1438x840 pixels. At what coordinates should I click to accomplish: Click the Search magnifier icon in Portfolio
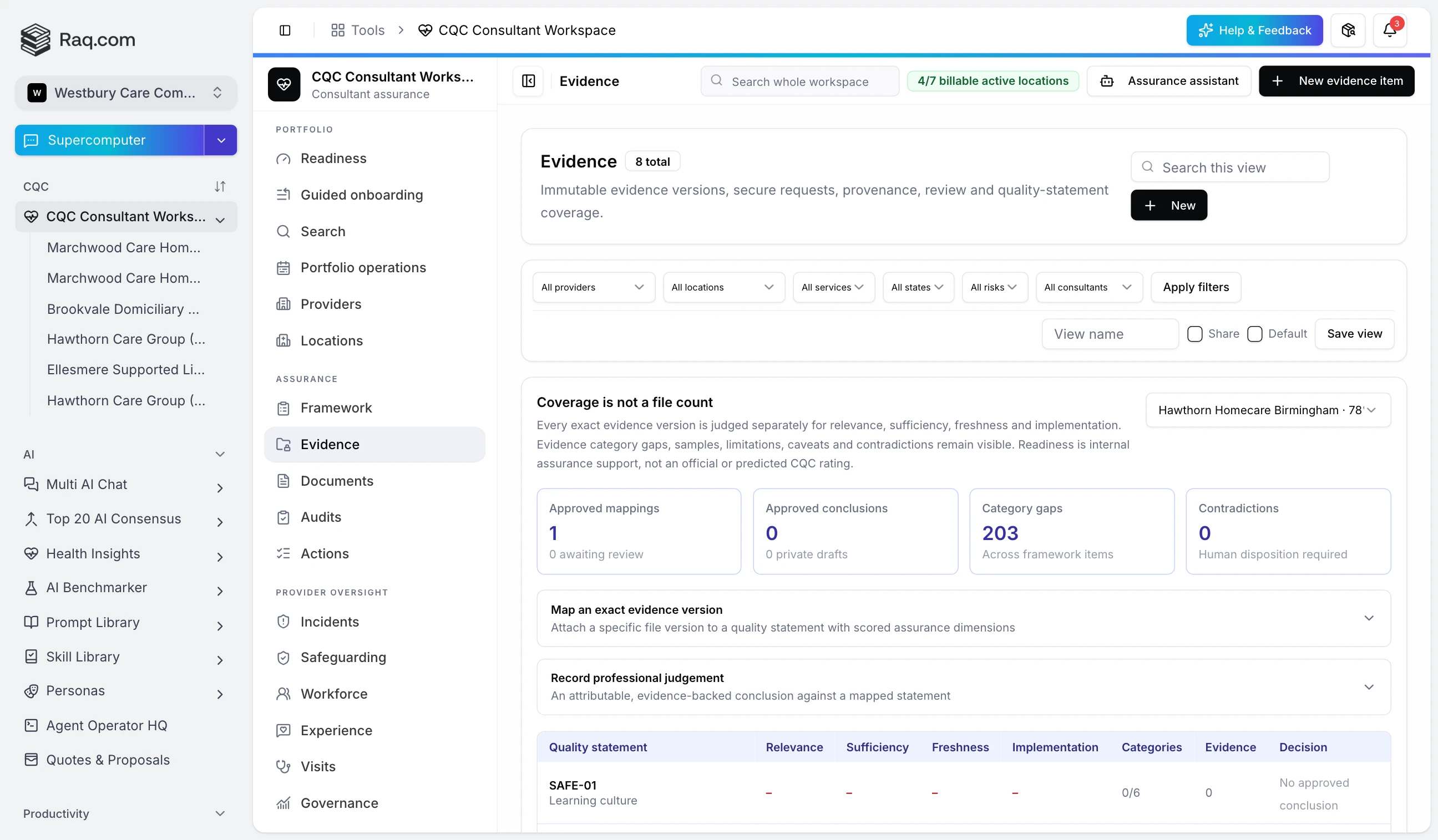point(283,232)
